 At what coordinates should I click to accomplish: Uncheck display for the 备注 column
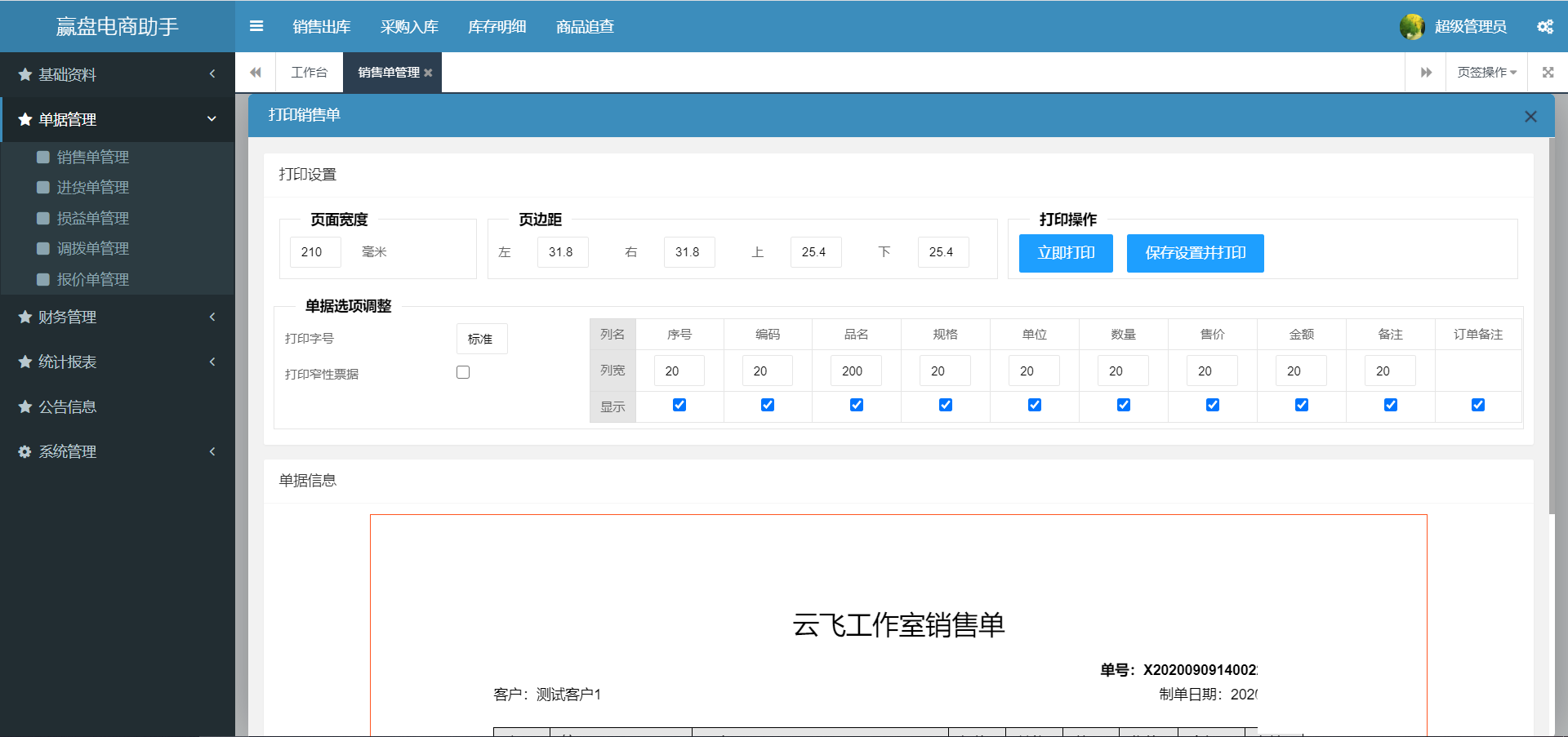[1391, 405]
